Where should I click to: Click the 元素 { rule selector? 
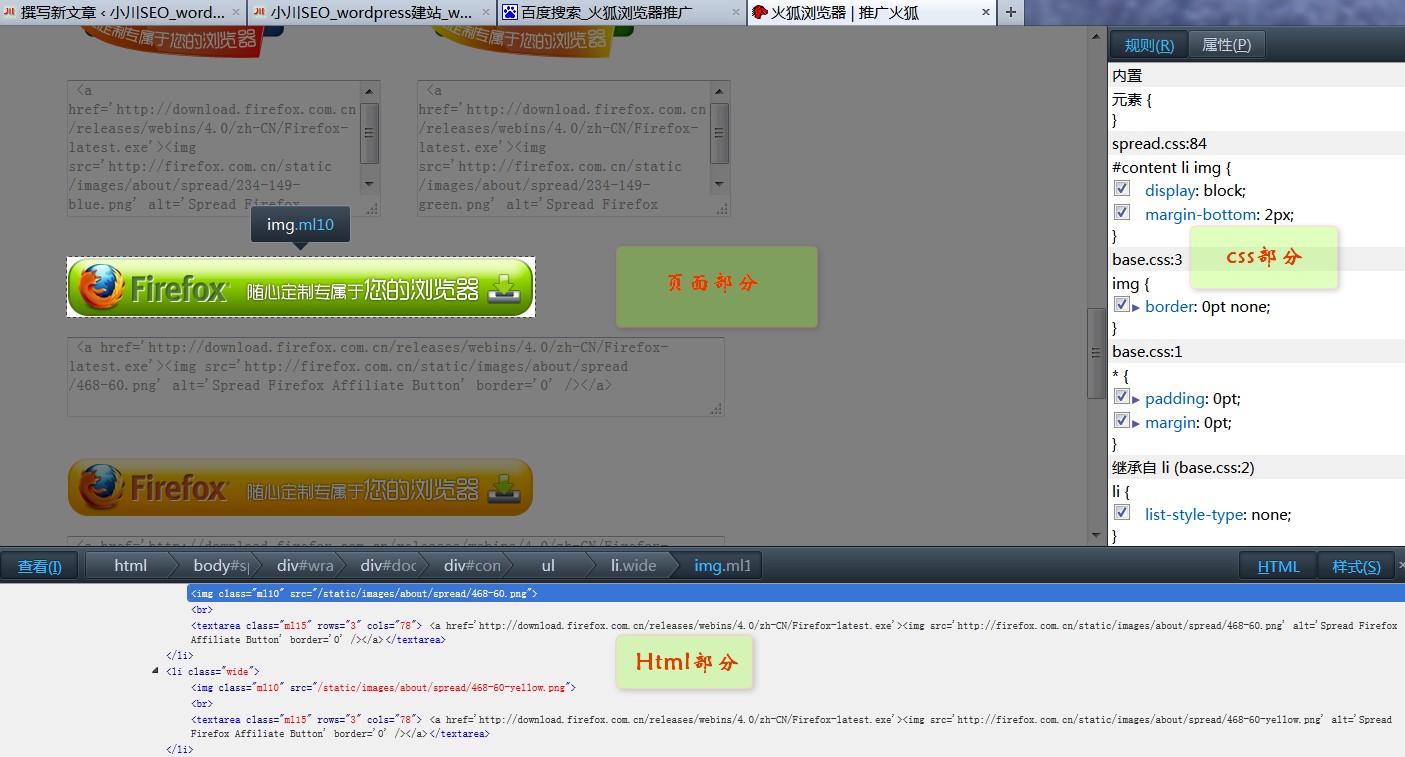pos(1133,99)
